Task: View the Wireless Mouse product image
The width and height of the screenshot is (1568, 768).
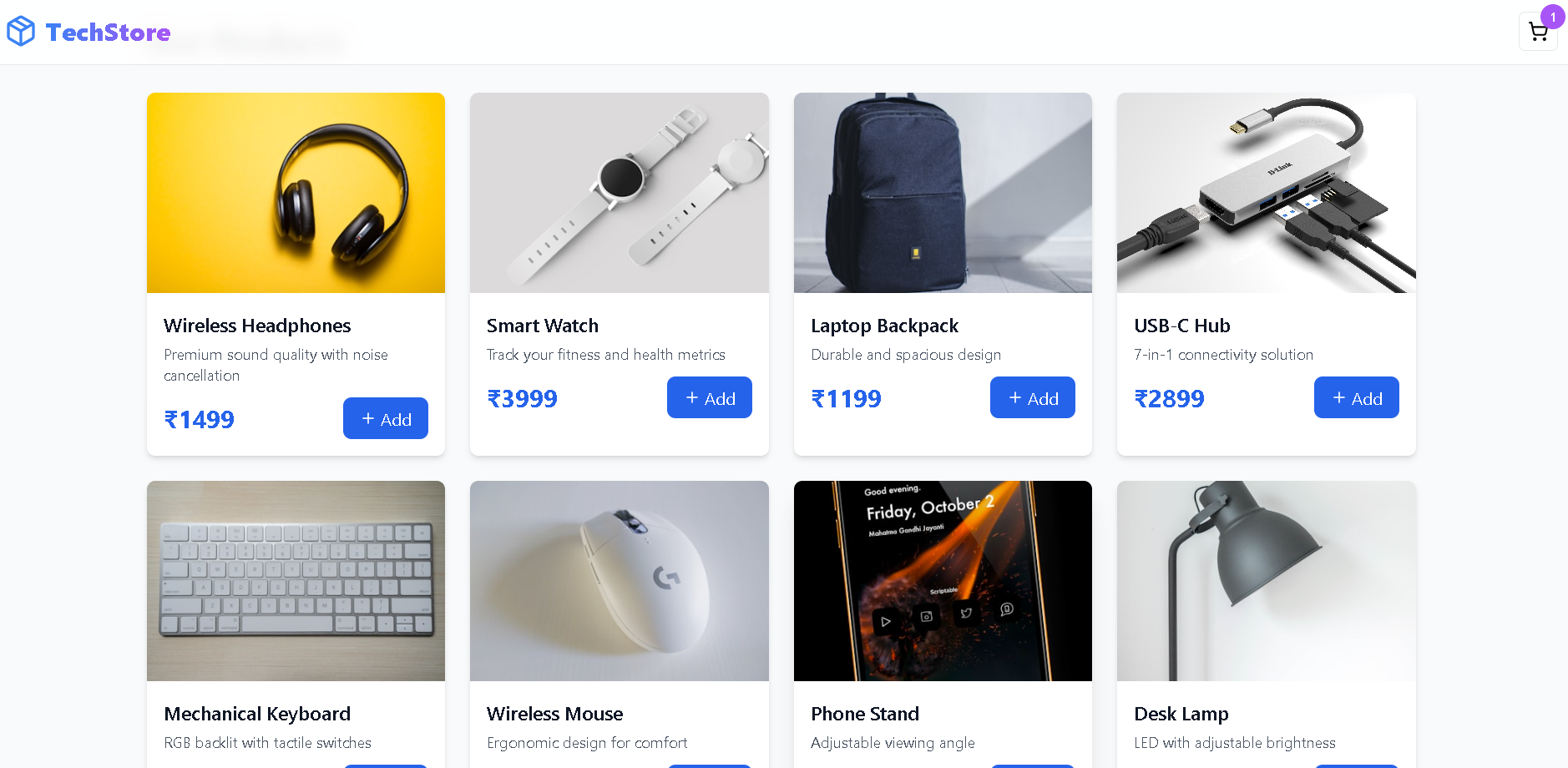Action: pyautogui.click(x=620, y=581)
